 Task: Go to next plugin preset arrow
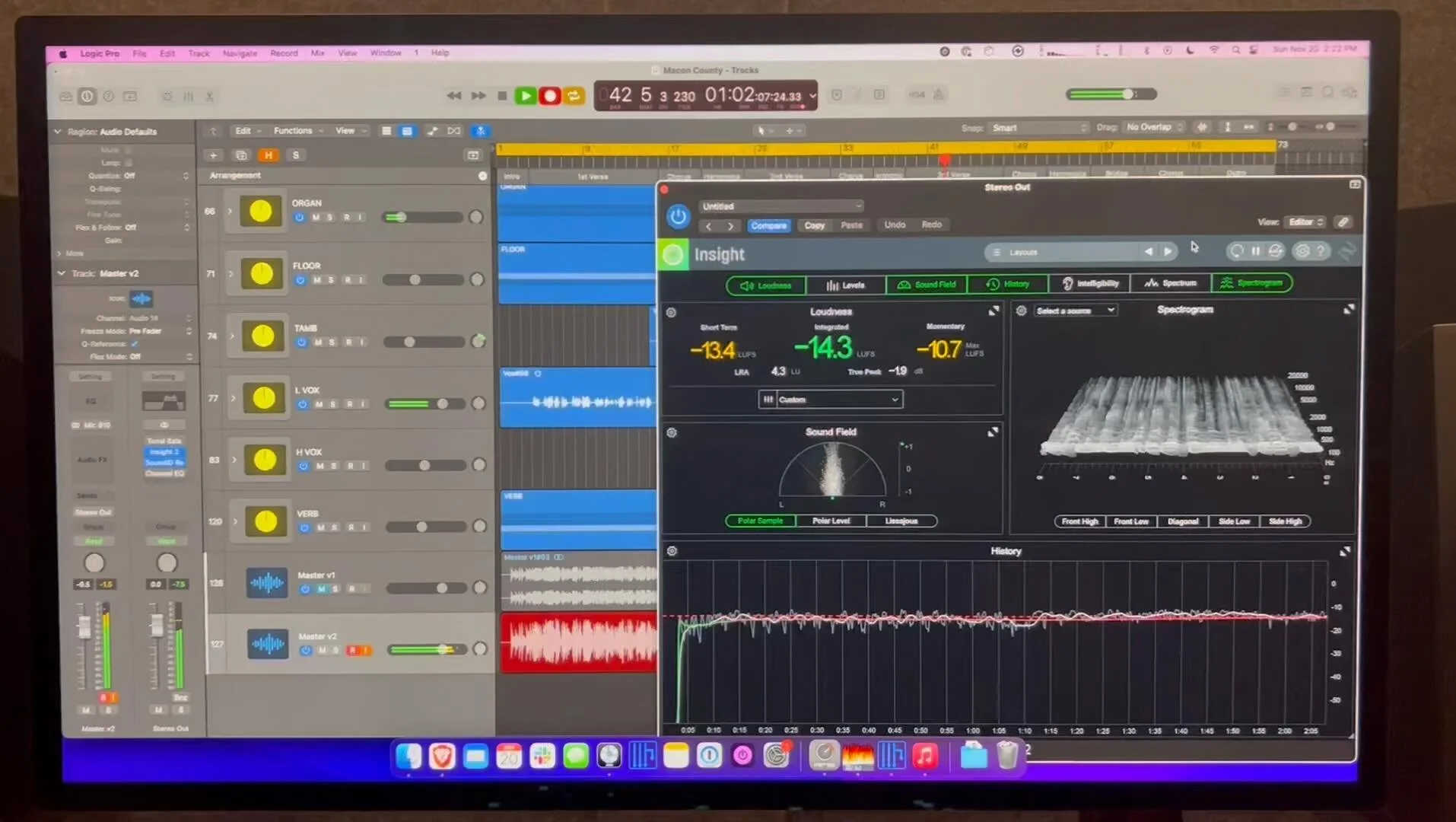730,226
